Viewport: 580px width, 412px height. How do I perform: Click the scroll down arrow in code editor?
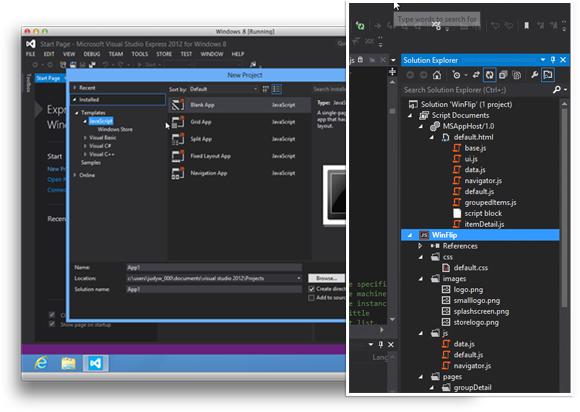click(392, 319)
